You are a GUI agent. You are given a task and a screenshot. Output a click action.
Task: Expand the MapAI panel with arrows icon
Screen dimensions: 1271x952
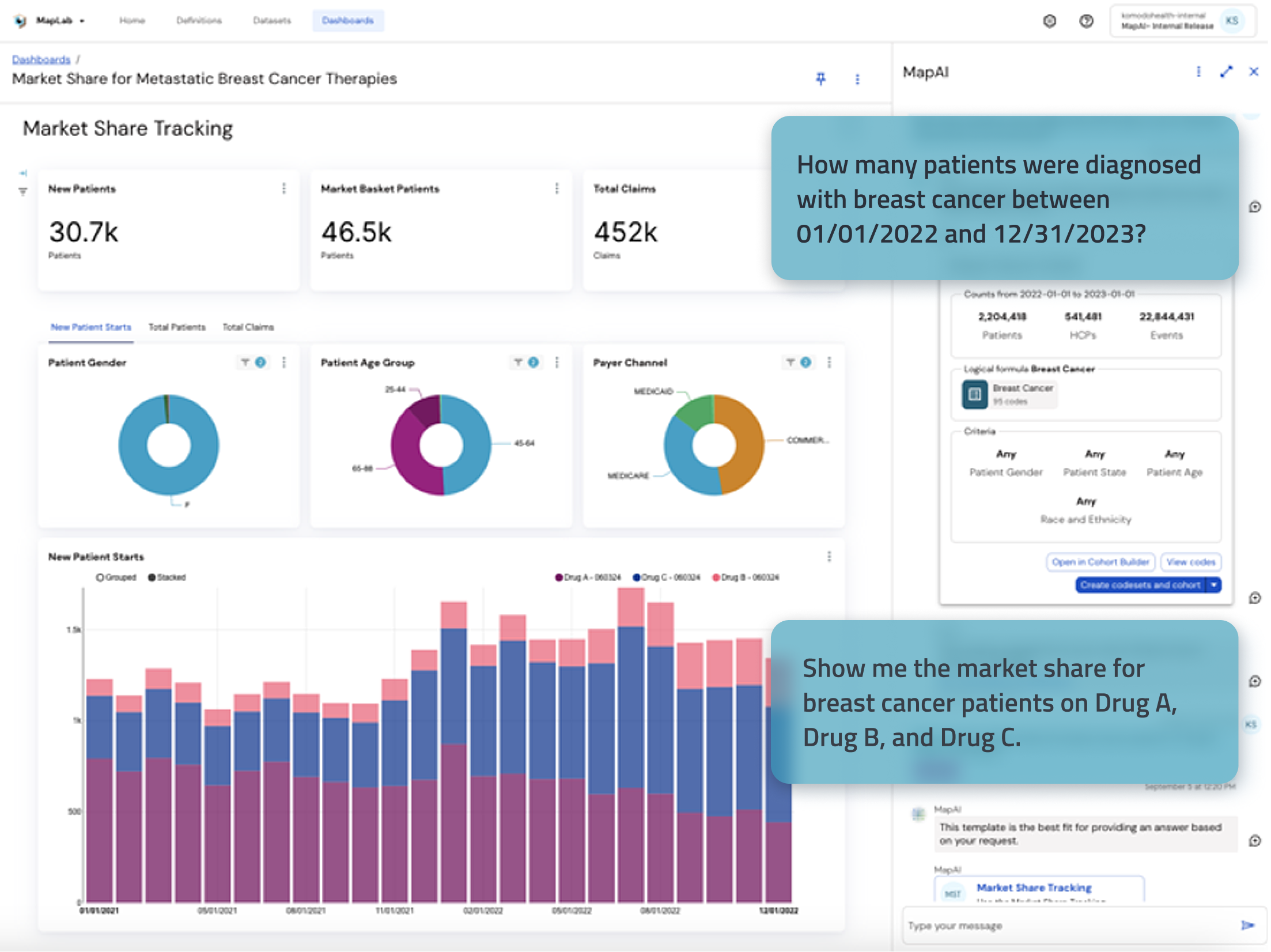point(1226,71)
